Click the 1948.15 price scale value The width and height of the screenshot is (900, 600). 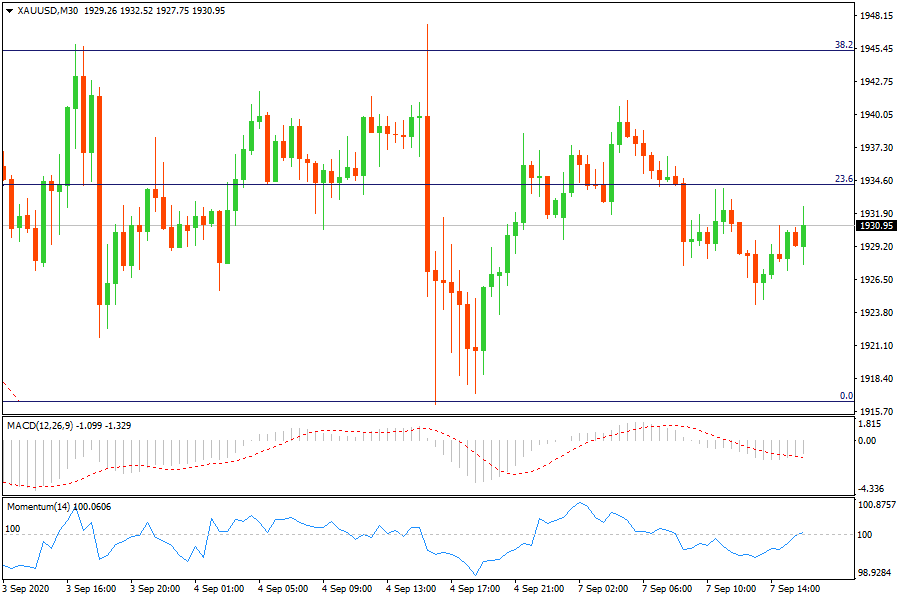[x=876, y=16]
